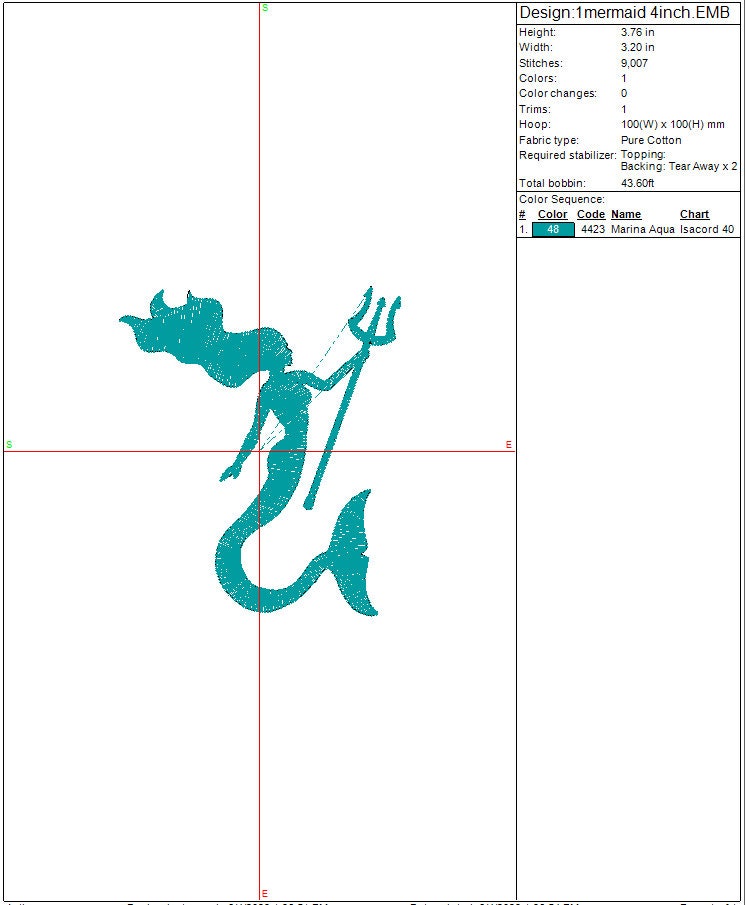Click the thread code 4423

(593, 230)
